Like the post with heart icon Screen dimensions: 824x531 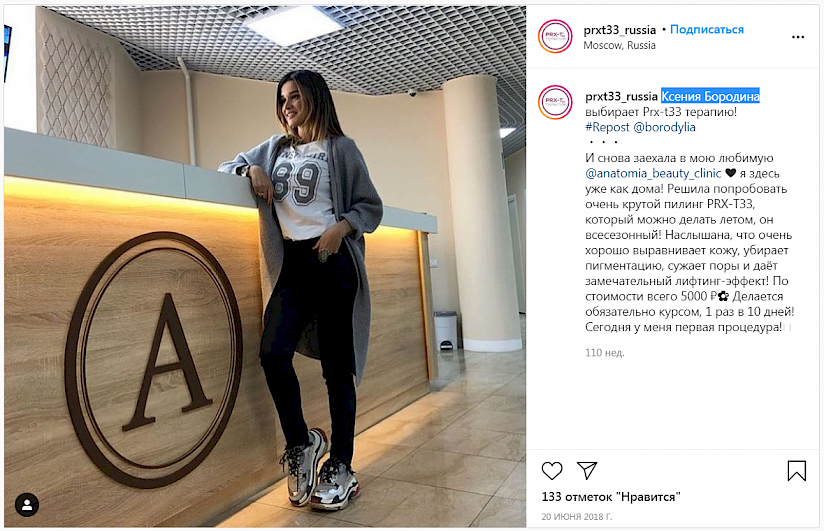tap(552, 471)
